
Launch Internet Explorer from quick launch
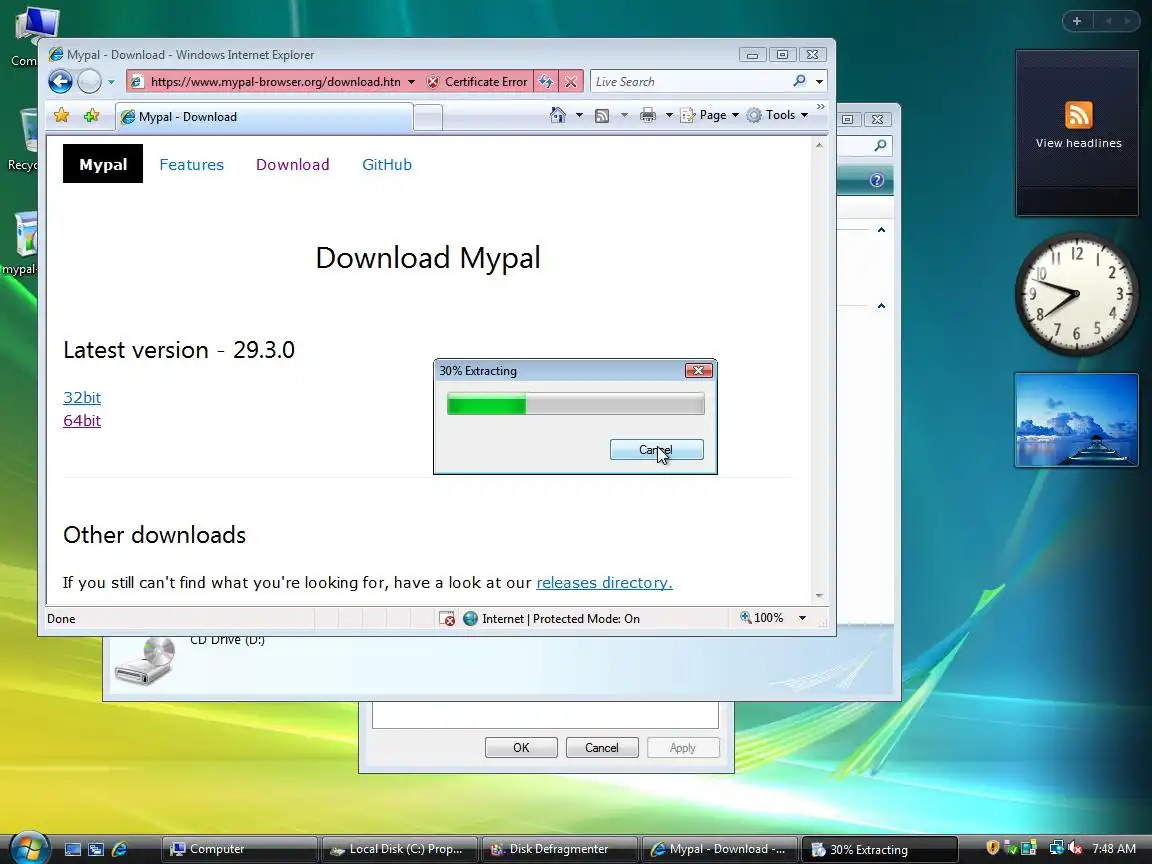119,849
